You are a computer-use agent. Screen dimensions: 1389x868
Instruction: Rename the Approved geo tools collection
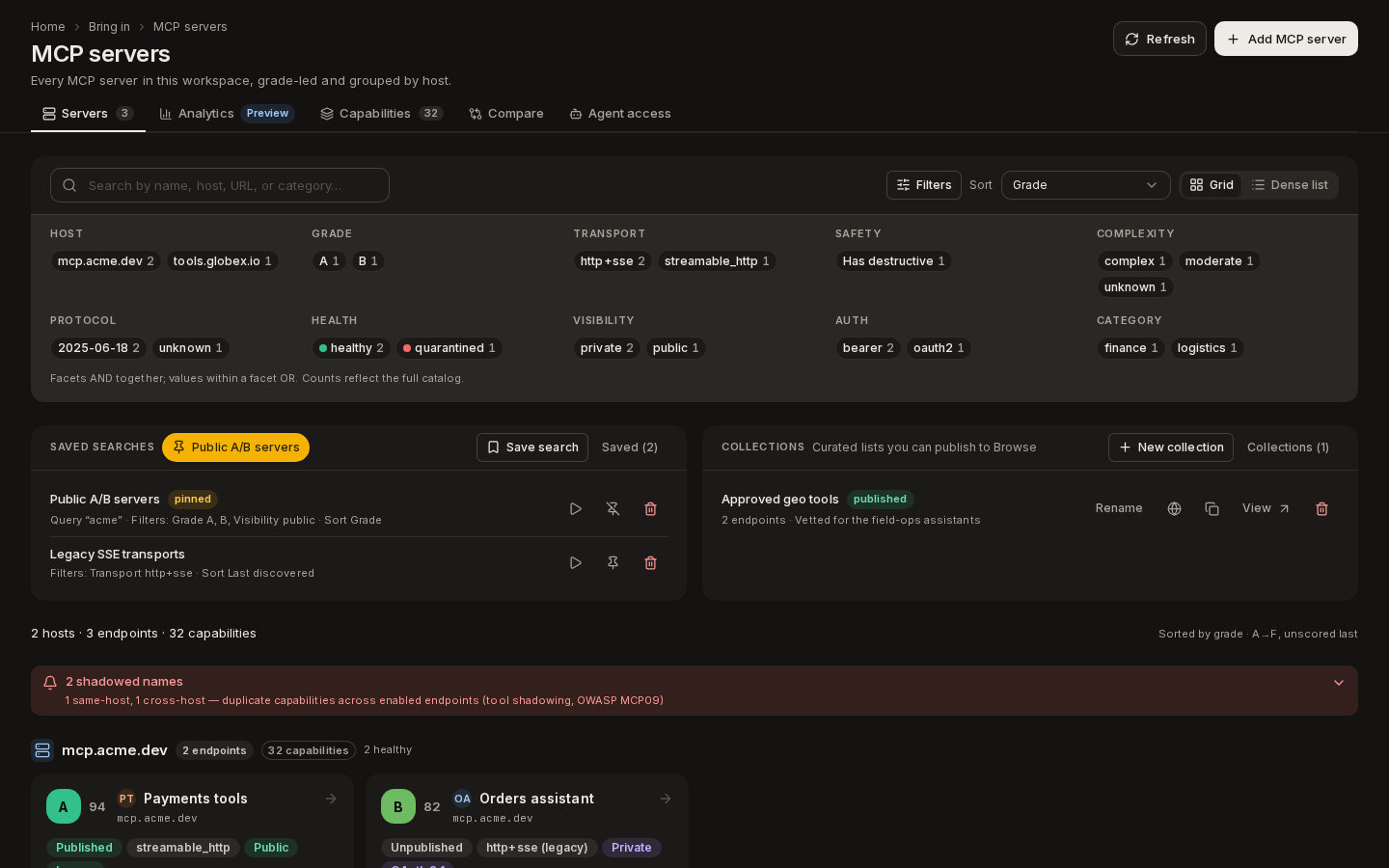point(1119,508)
